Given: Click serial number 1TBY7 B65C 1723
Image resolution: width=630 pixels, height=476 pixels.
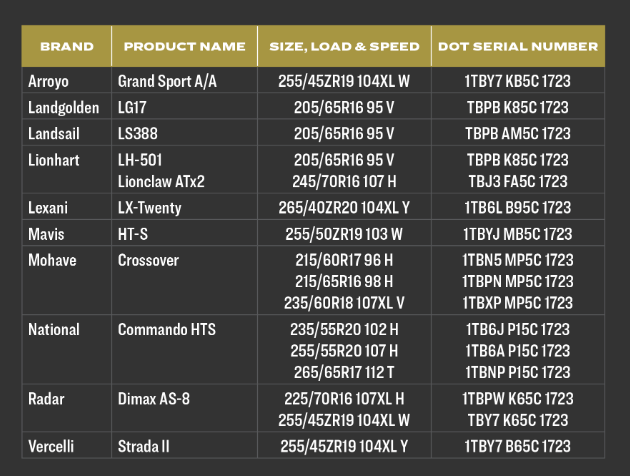Looking at the screenshot, I should pyautogui.click(x=518, y=445).
